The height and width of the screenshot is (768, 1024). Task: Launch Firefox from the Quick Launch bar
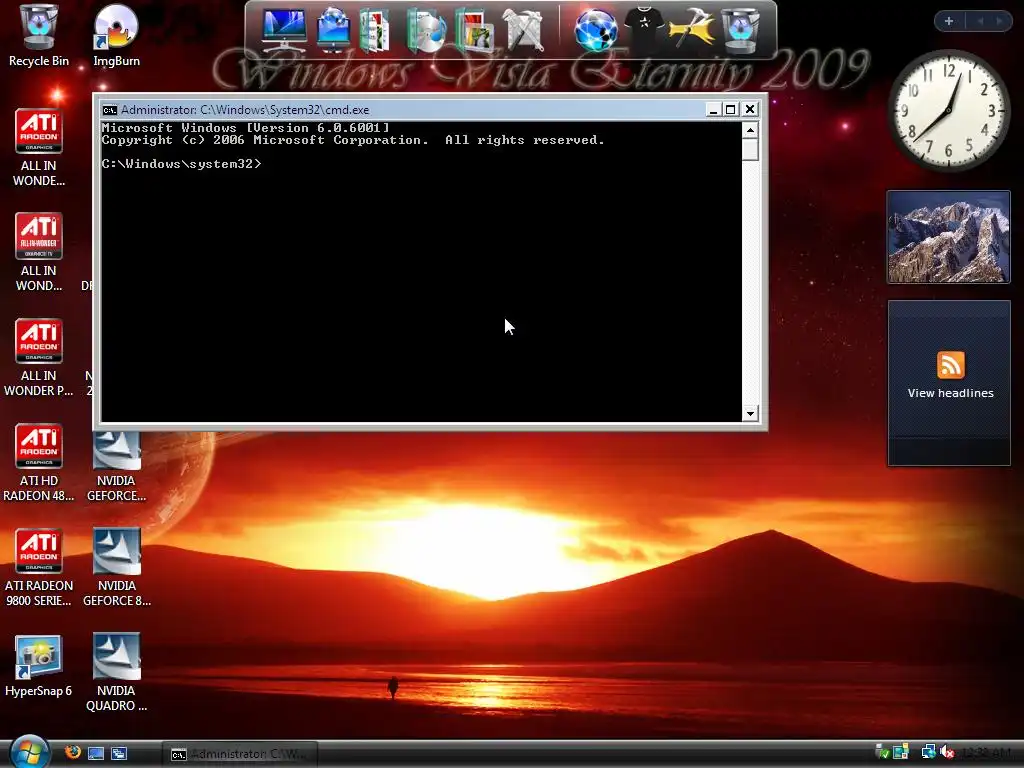click(x=73, y=752)
